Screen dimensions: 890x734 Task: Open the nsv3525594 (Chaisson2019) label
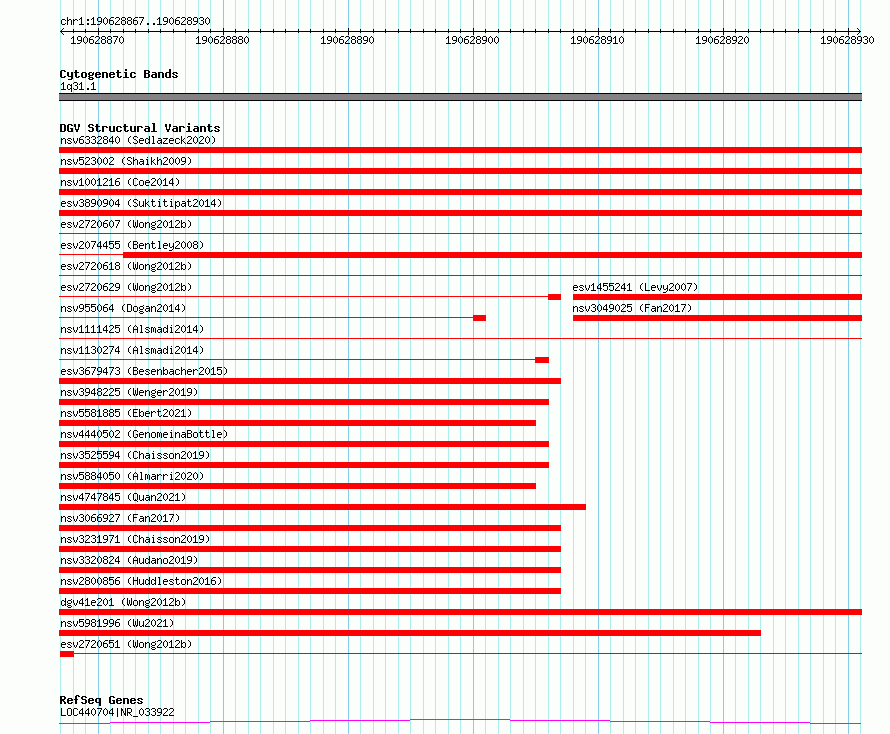coord(135,455)
